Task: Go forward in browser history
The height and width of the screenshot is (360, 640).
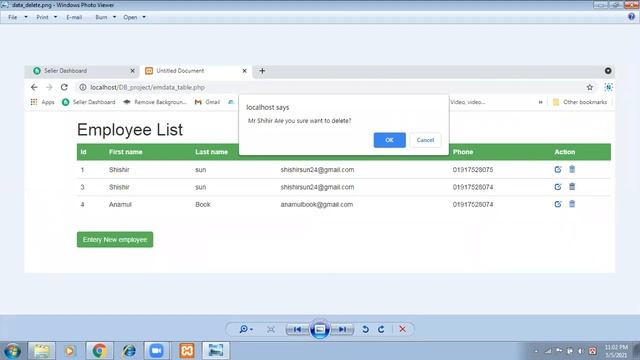Action: point(49,87)
